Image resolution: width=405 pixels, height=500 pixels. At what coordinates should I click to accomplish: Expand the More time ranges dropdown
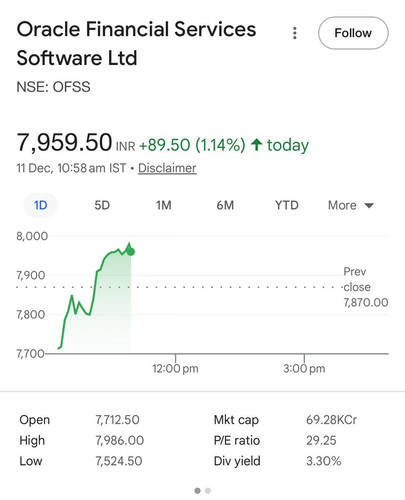pyautogui.click(x=351, y=205)
